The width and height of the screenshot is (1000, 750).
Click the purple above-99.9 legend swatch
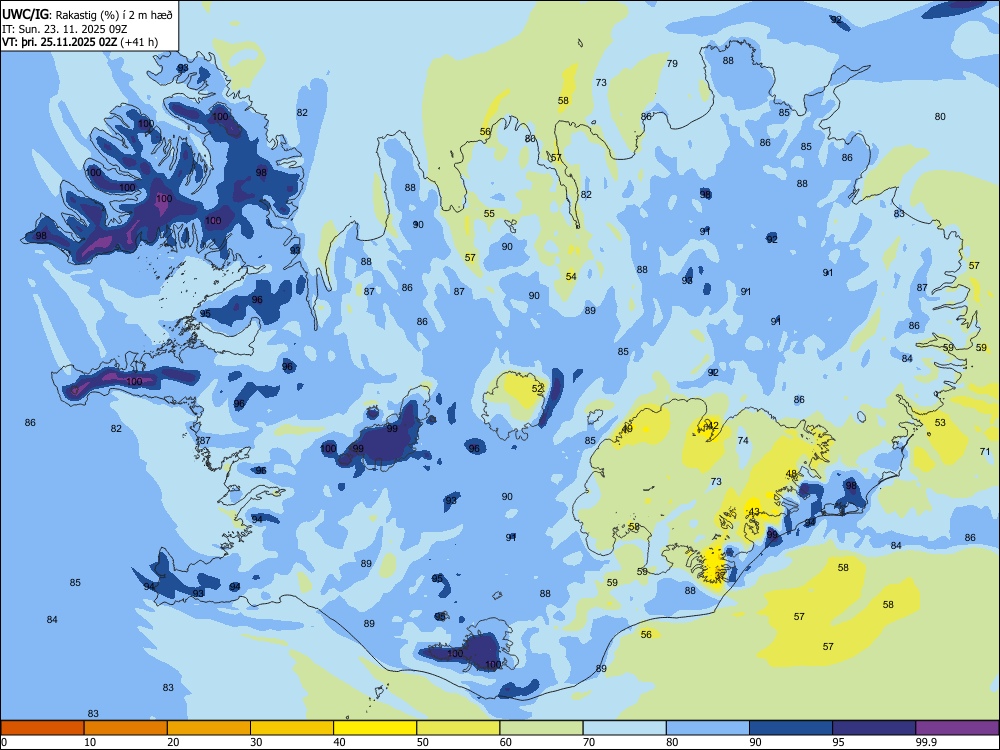coord(957,728)
